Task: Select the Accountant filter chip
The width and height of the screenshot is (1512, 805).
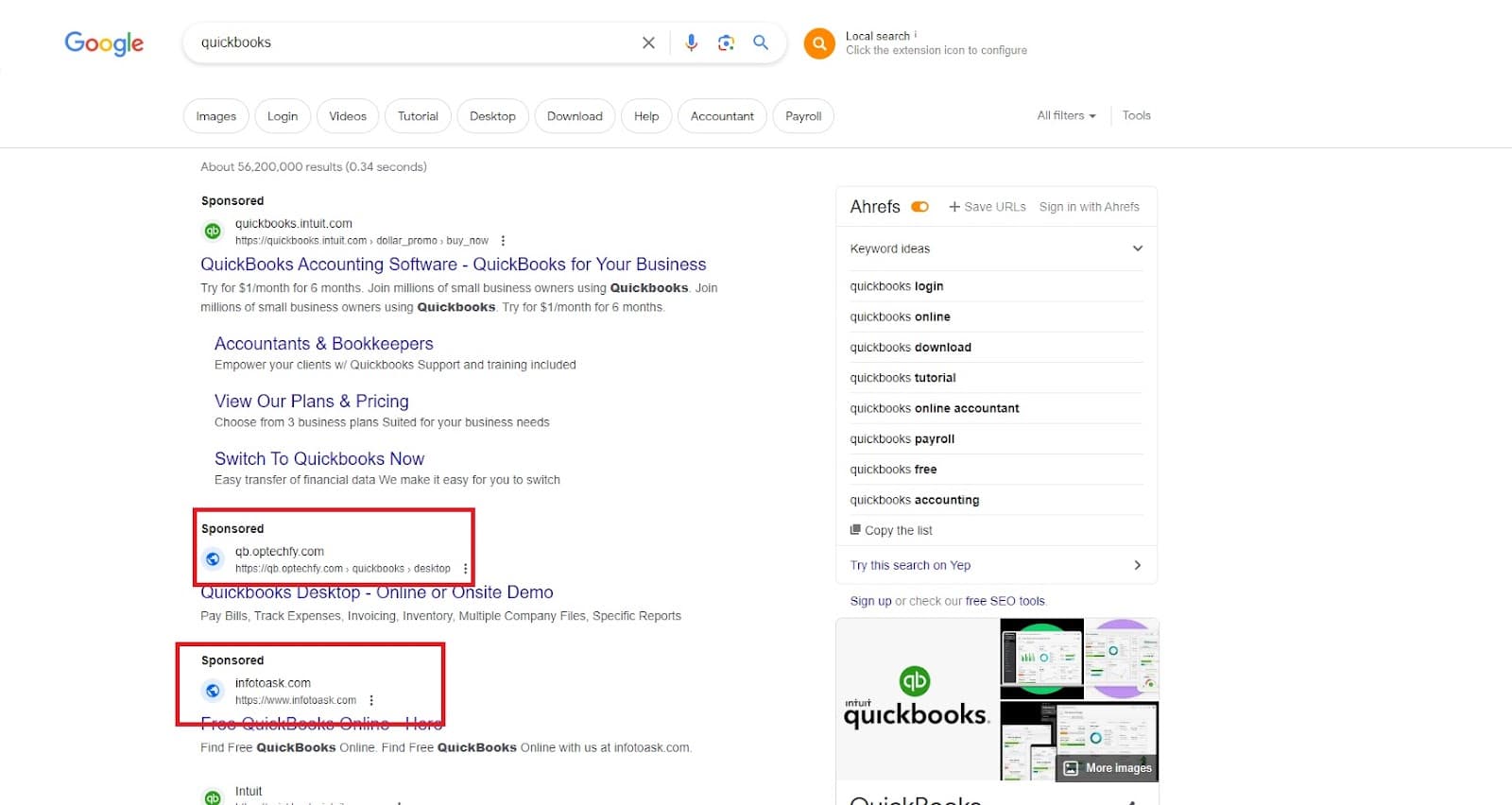Action: point(722,116)
